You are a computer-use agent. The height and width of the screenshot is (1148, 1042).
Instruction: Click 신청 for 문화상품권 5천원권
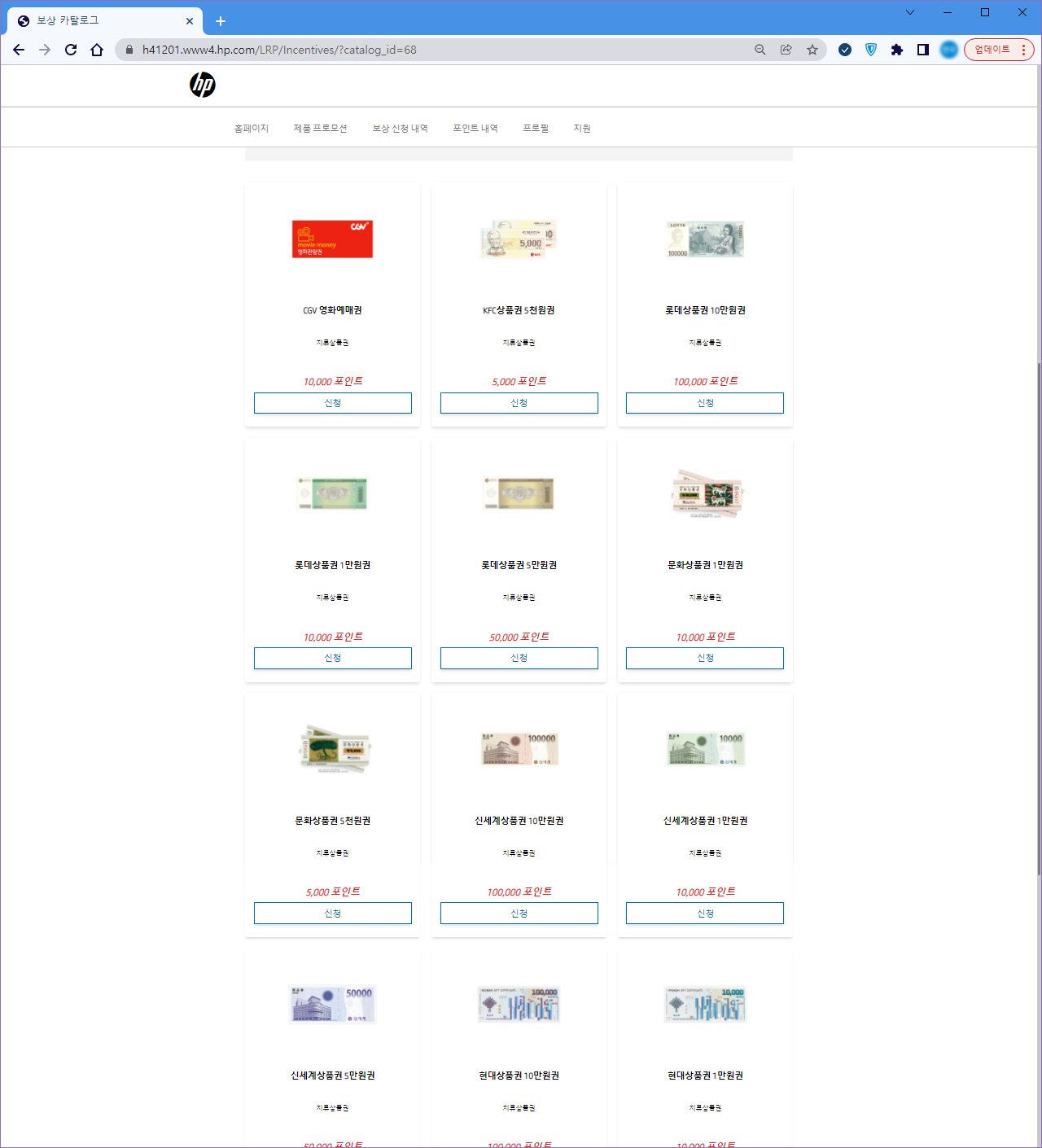pos(333,914)
